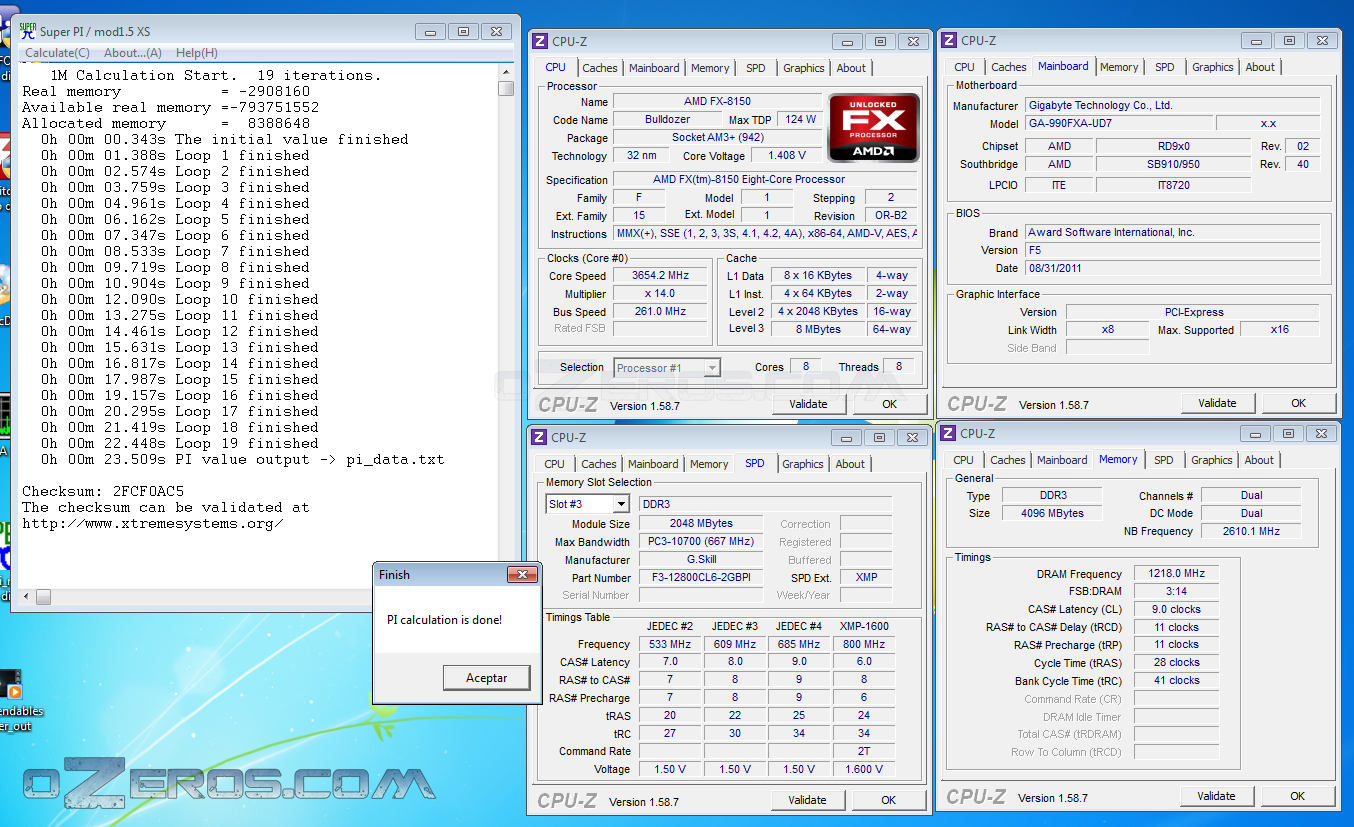Click the AMD FX-8150 Name field
The image size is (1354, 827).
(x=717, y=101)
